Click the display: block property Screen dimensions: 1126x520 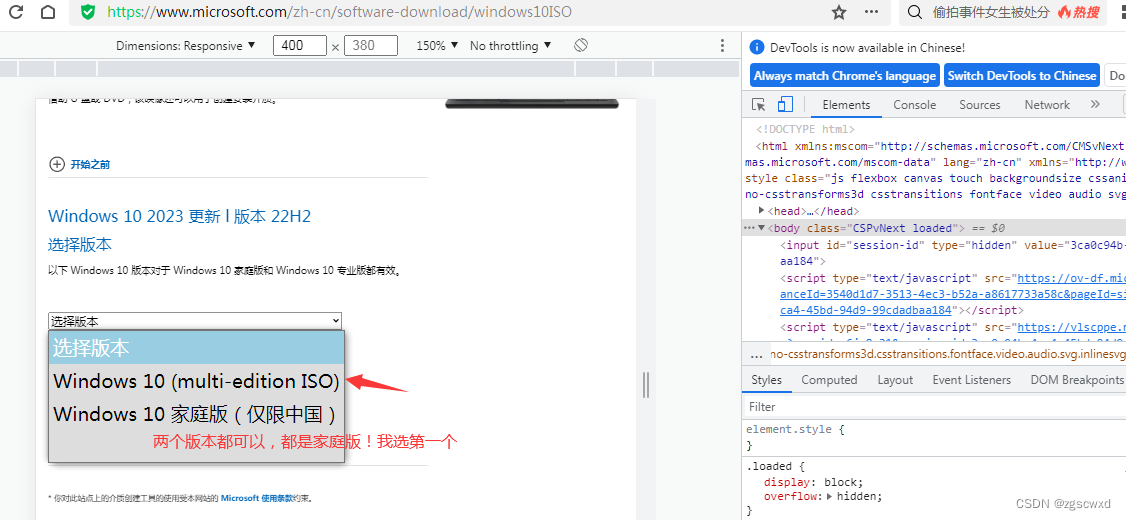pyautogui.click(x=813, y=482)
